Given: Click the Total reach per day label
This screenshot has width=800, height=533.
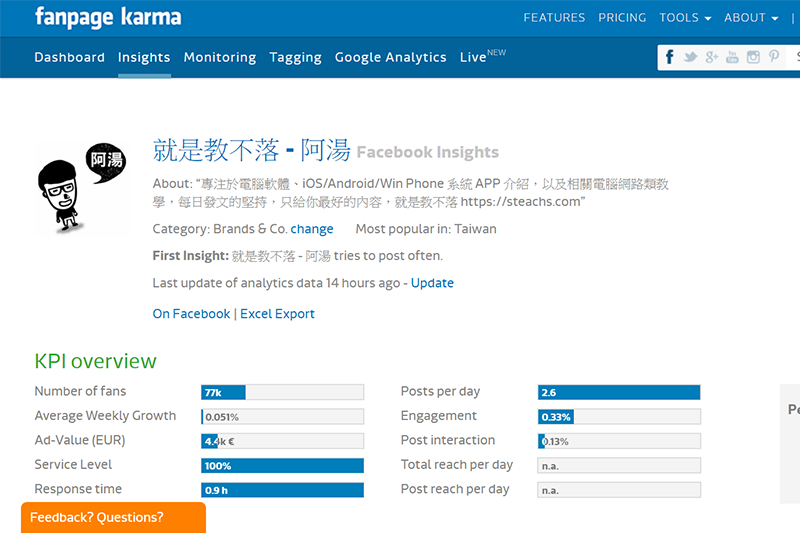Looking at the screenshot, I should click(x=457, y=465).
